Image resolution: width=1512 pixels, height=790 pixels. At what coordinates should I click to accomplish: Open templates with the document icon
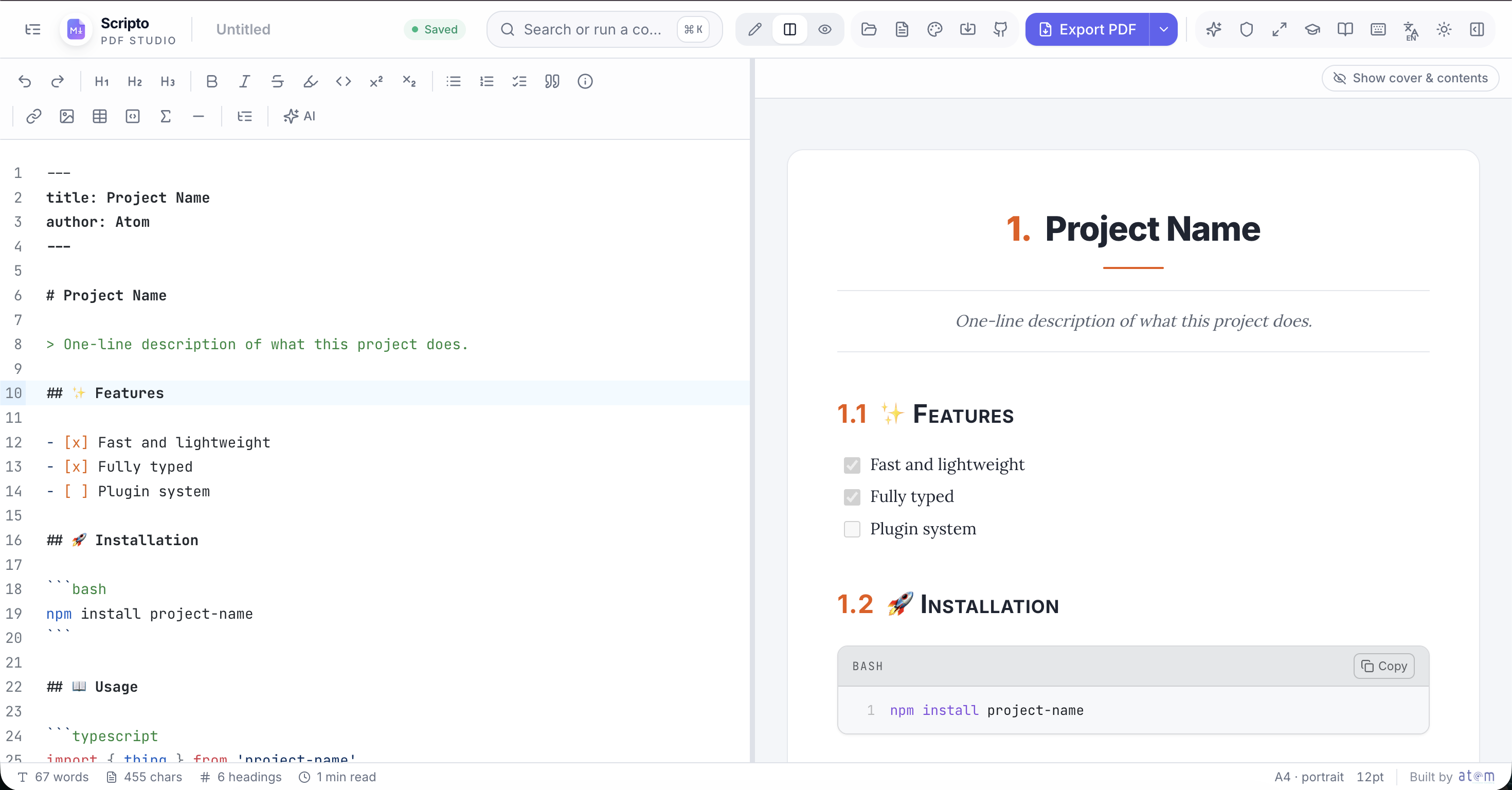click(902, 29)
